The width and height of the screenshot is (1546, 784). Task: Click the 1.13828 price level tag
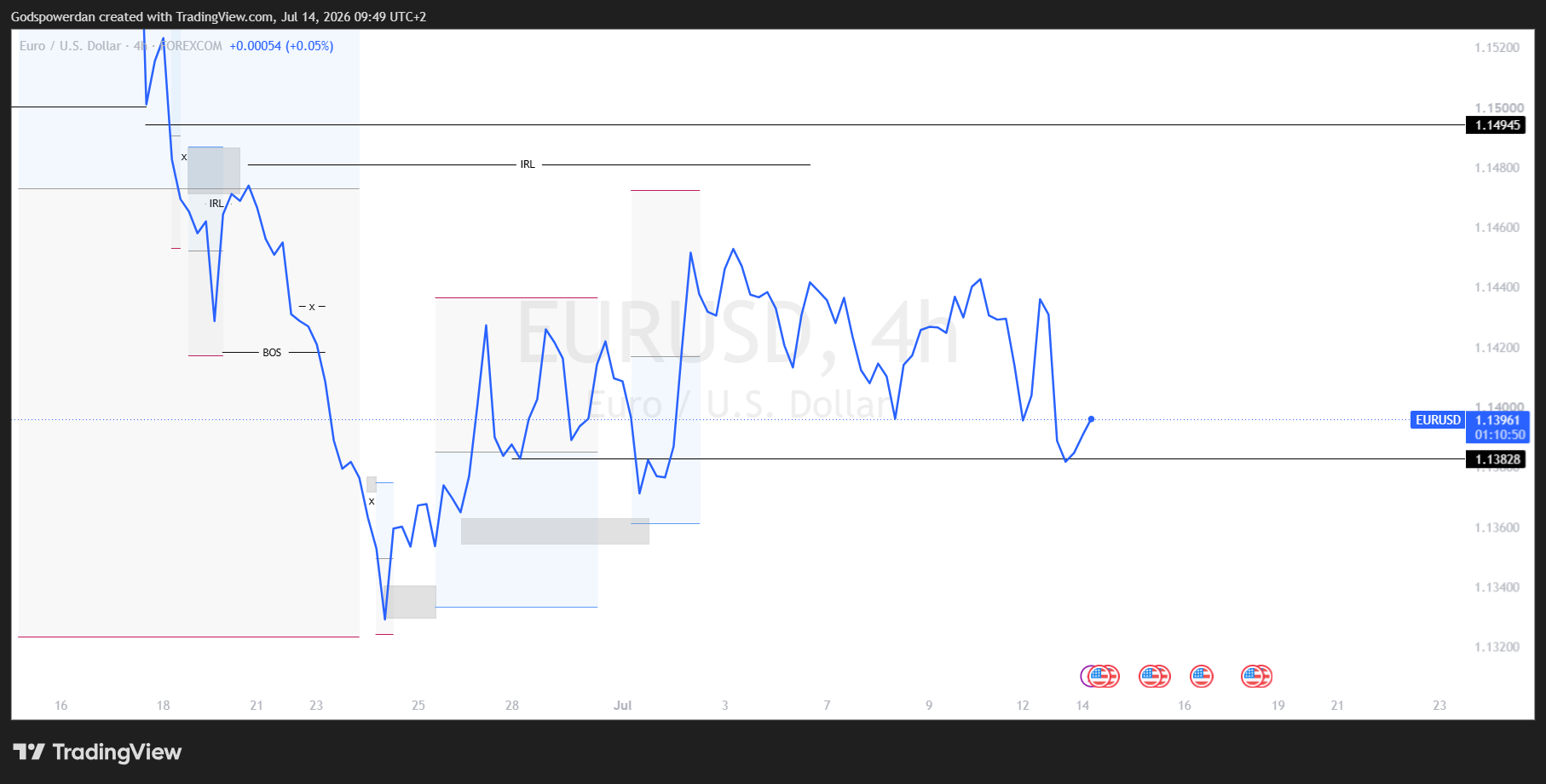tap(1496, 459)
